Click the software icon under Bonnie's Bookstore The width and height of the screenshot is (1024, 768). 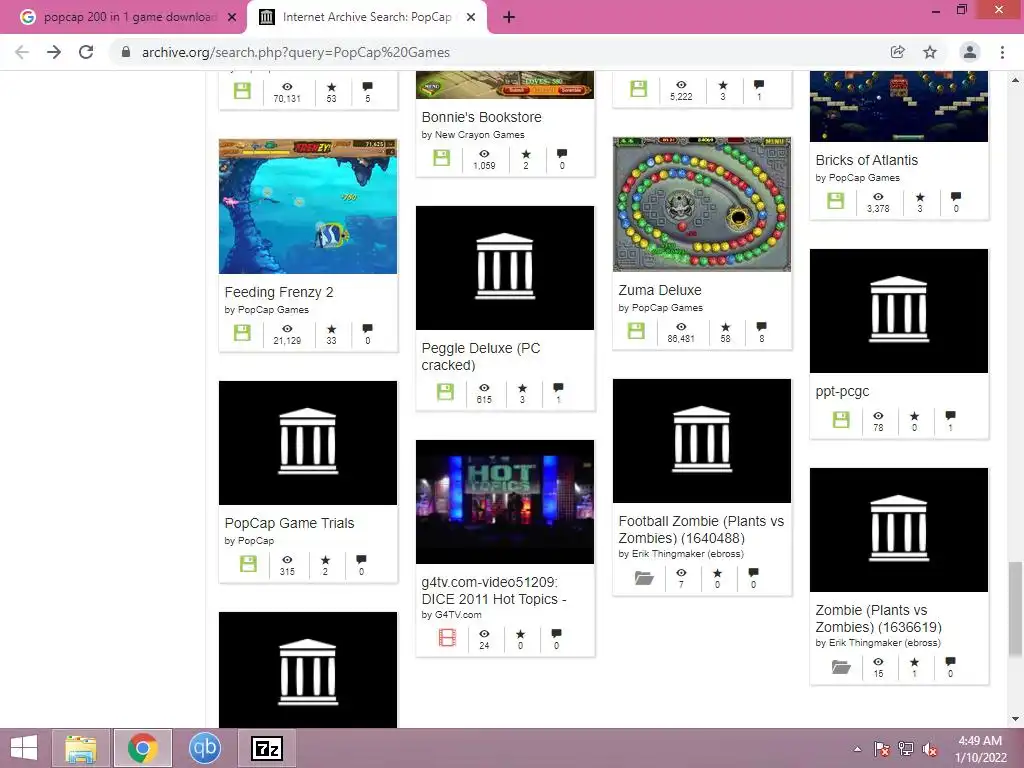[441, 157]
